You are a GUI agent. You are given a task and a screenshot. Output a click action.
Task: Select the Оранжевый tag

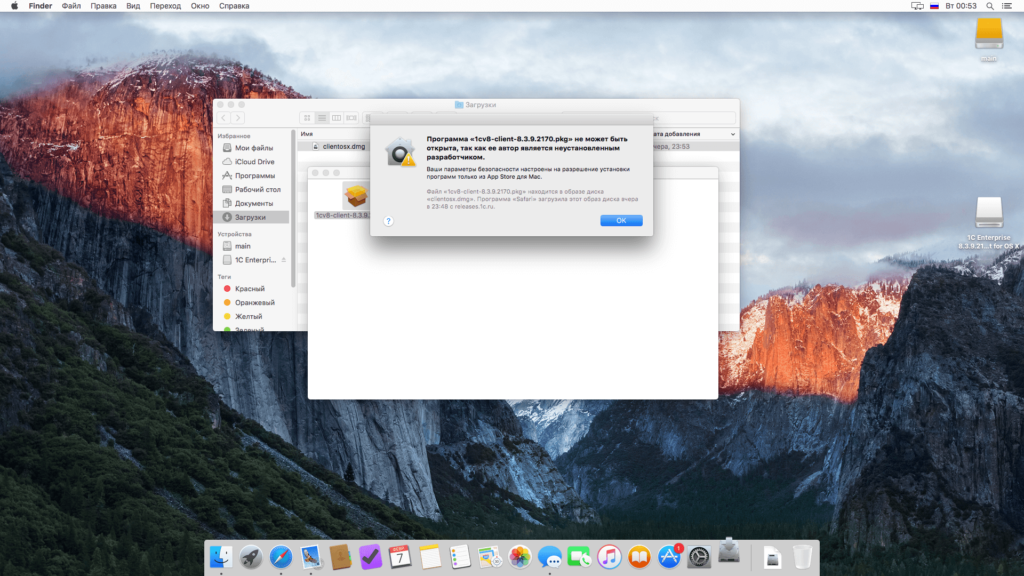pos(253,302)
